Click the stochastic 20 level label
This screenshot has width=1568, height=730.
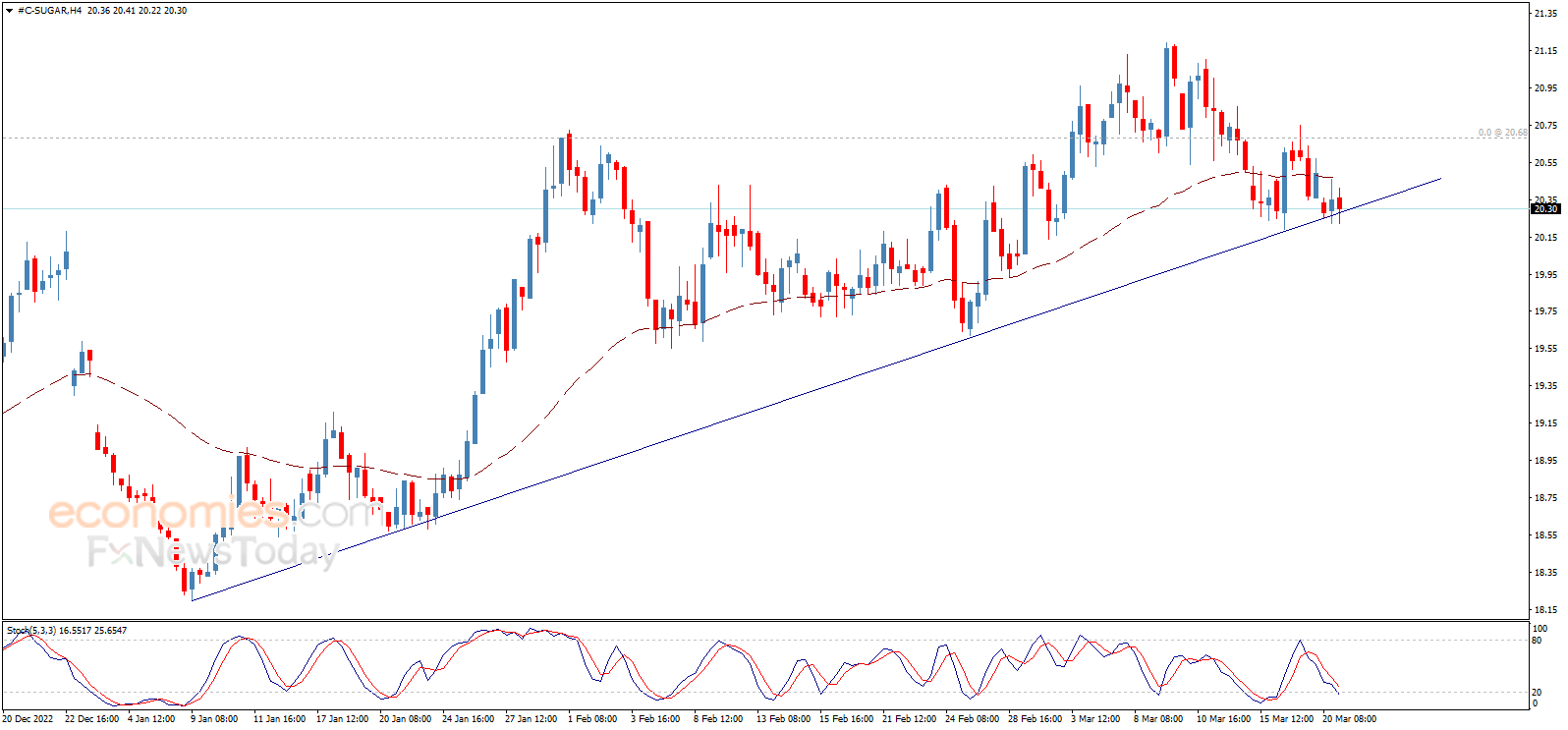coord(1538,693)
